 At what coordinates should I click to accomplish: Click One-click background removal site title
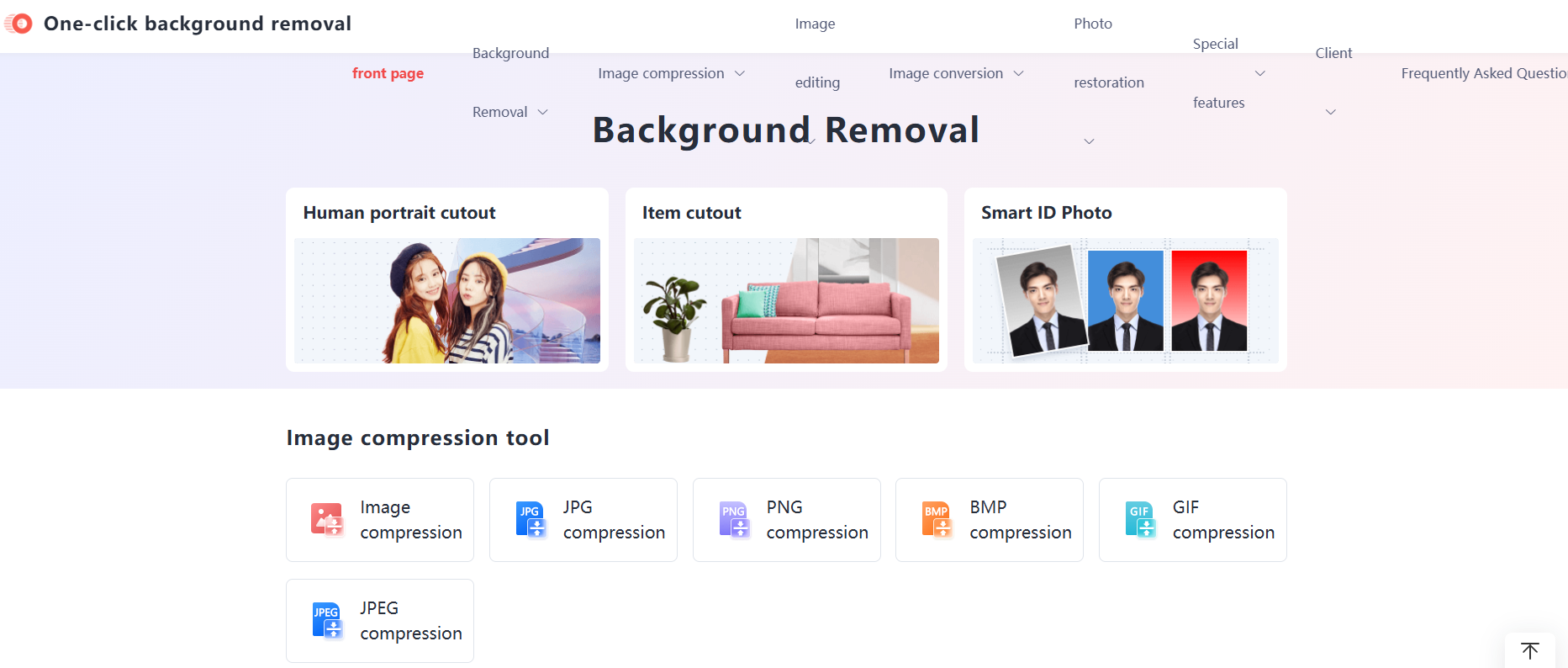pos(198,24)
